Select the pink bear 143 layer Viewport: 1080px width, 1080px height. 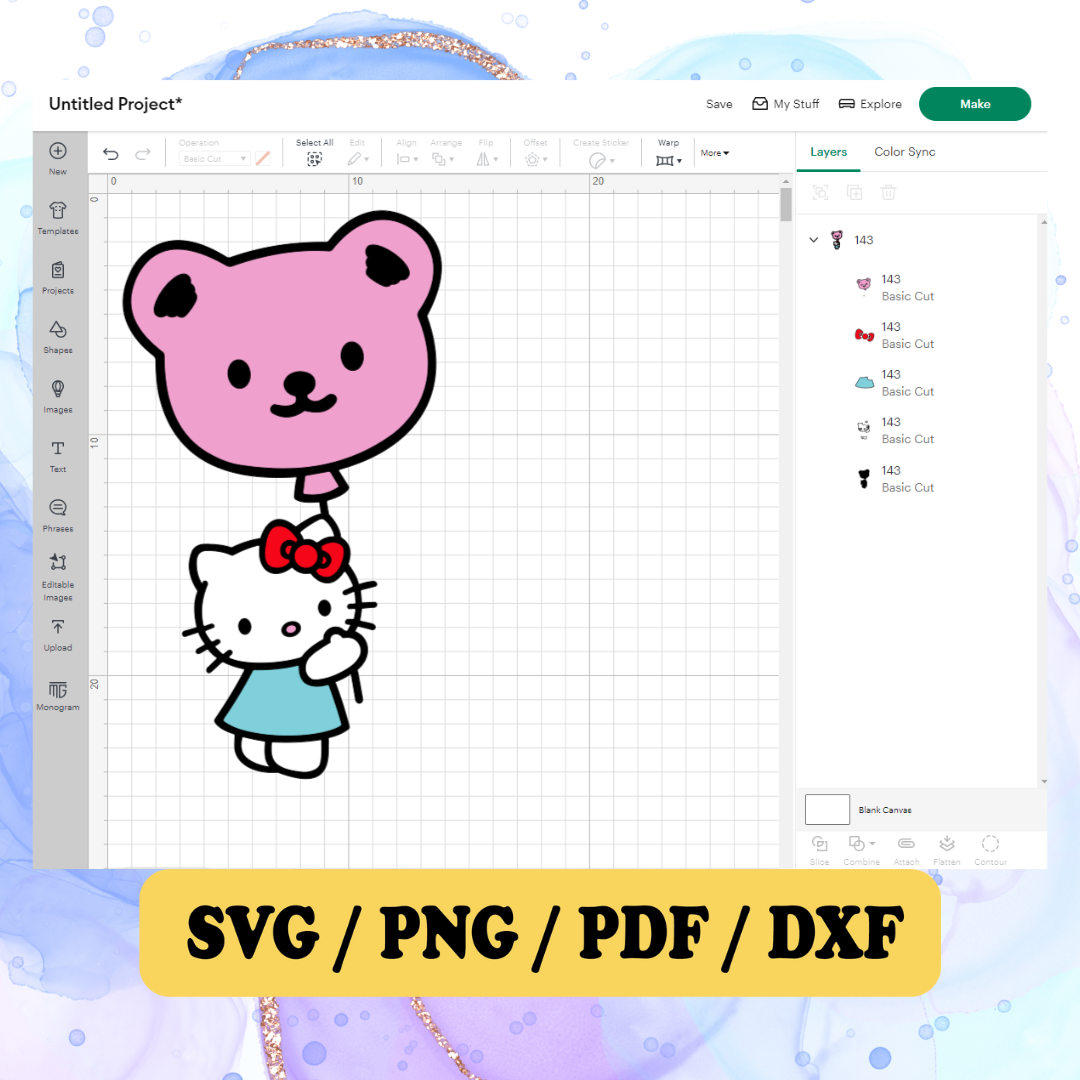point(916,287)
